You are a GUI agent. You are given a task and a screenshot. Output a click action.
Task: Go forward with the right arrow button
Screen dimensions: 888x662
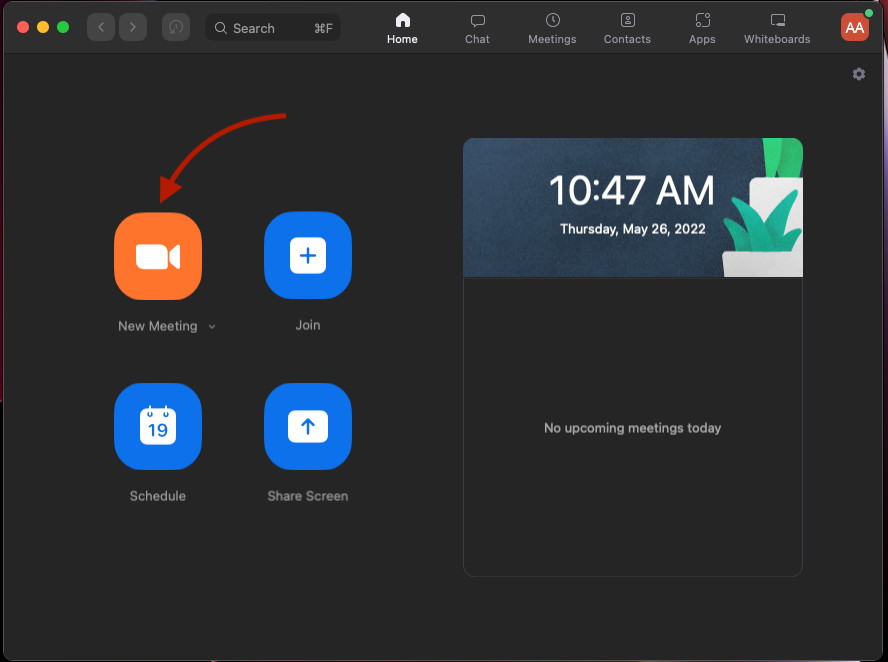pos(133,27)
